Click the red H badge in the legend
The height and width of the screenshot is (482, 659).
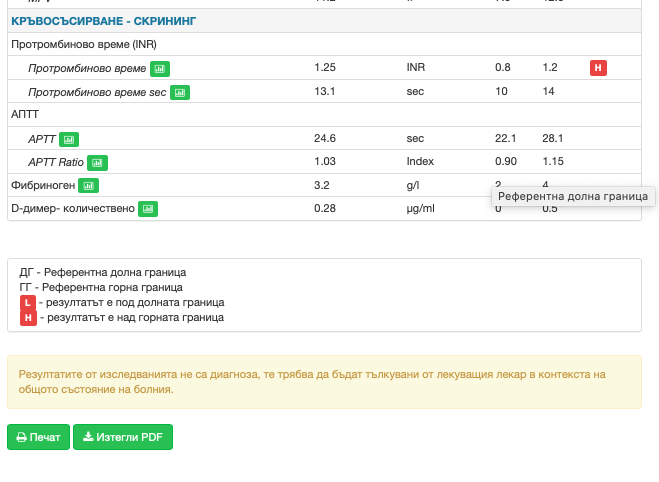[28, 317]
